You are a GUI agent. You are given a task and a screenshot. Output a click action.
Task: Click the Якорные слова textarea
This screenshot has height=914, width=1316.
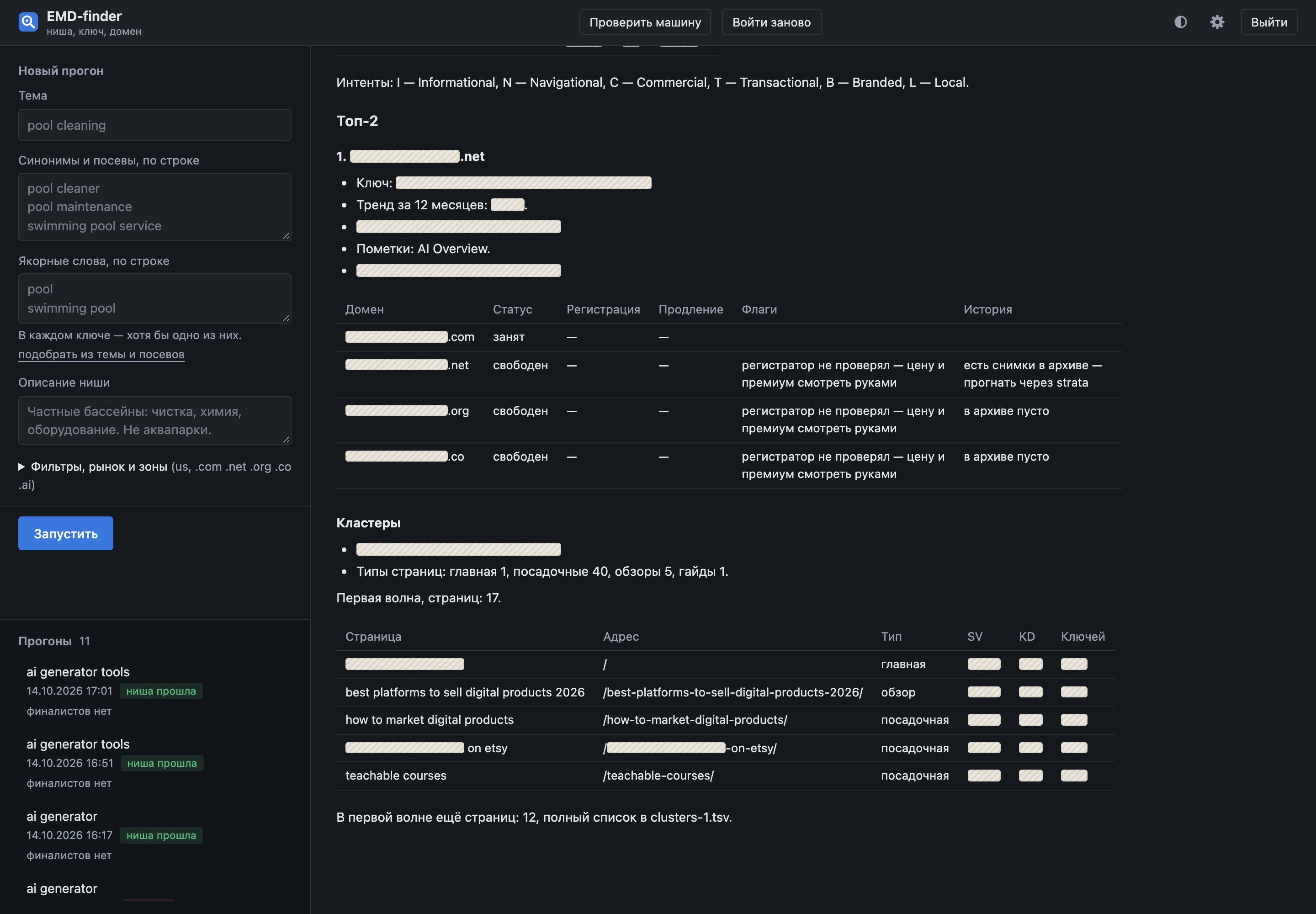tap(154, 298)
